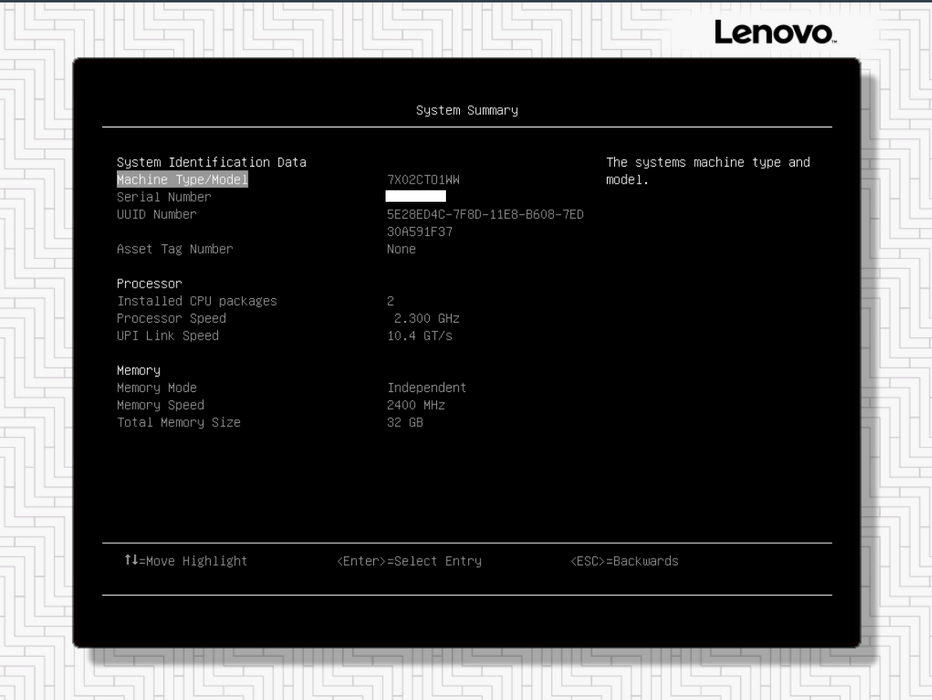Click the System Identification Data heading
This screenshot has width=932, height=700.
(x=212, y=162)
